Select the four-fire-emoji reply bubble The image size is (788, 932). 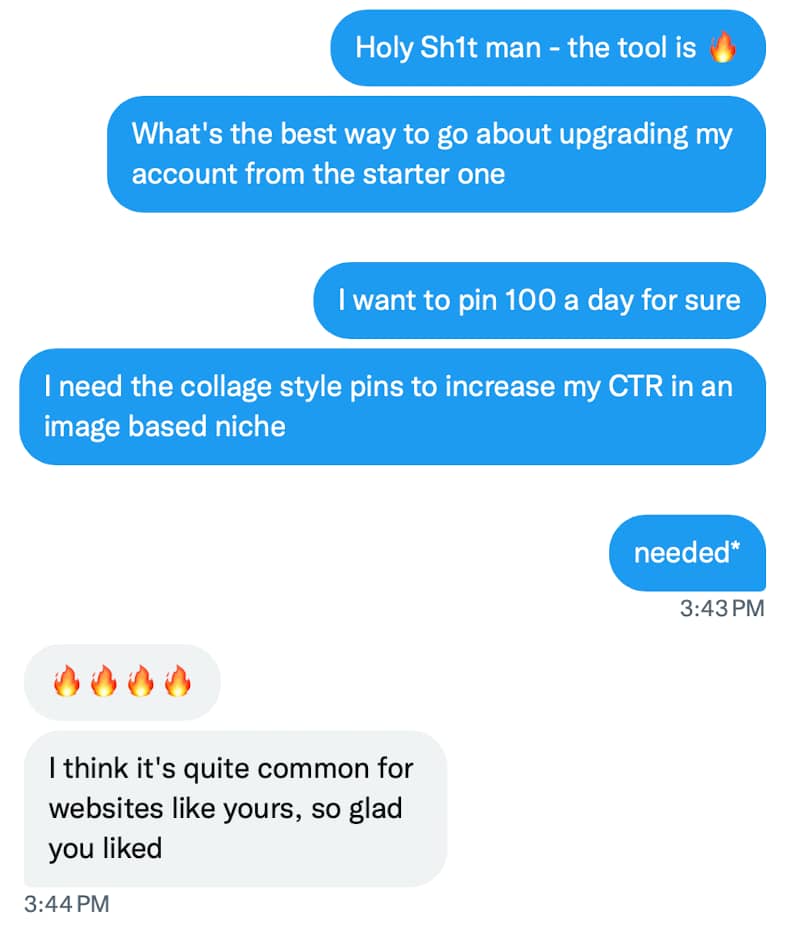coord(122,682)
